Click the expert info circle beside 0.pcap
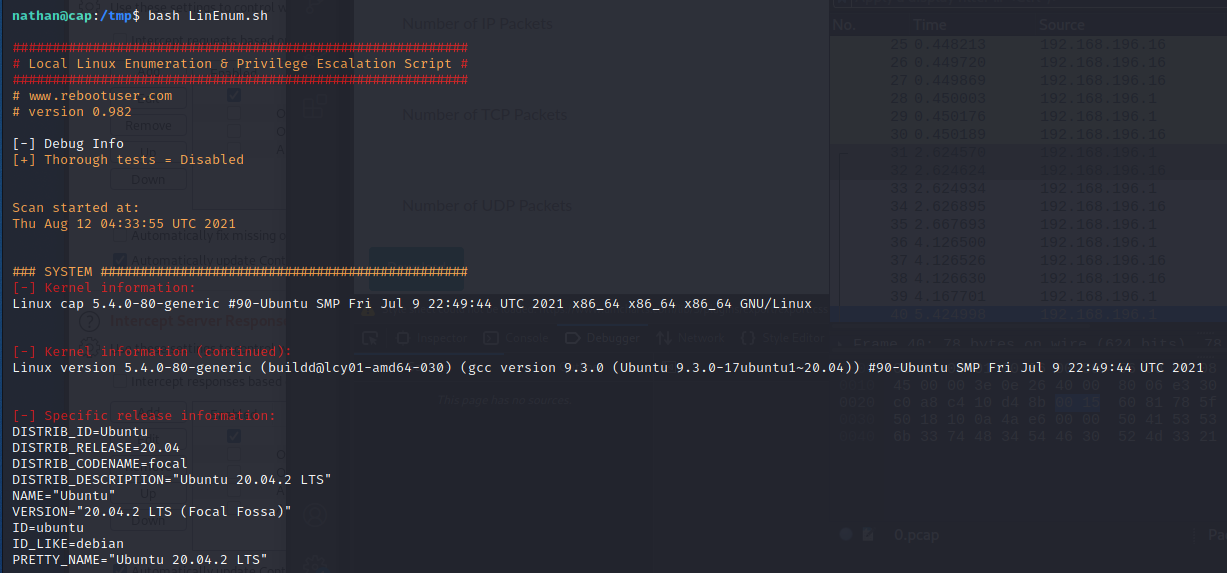The image size is (1227, 573). click(x=846, y=534)
